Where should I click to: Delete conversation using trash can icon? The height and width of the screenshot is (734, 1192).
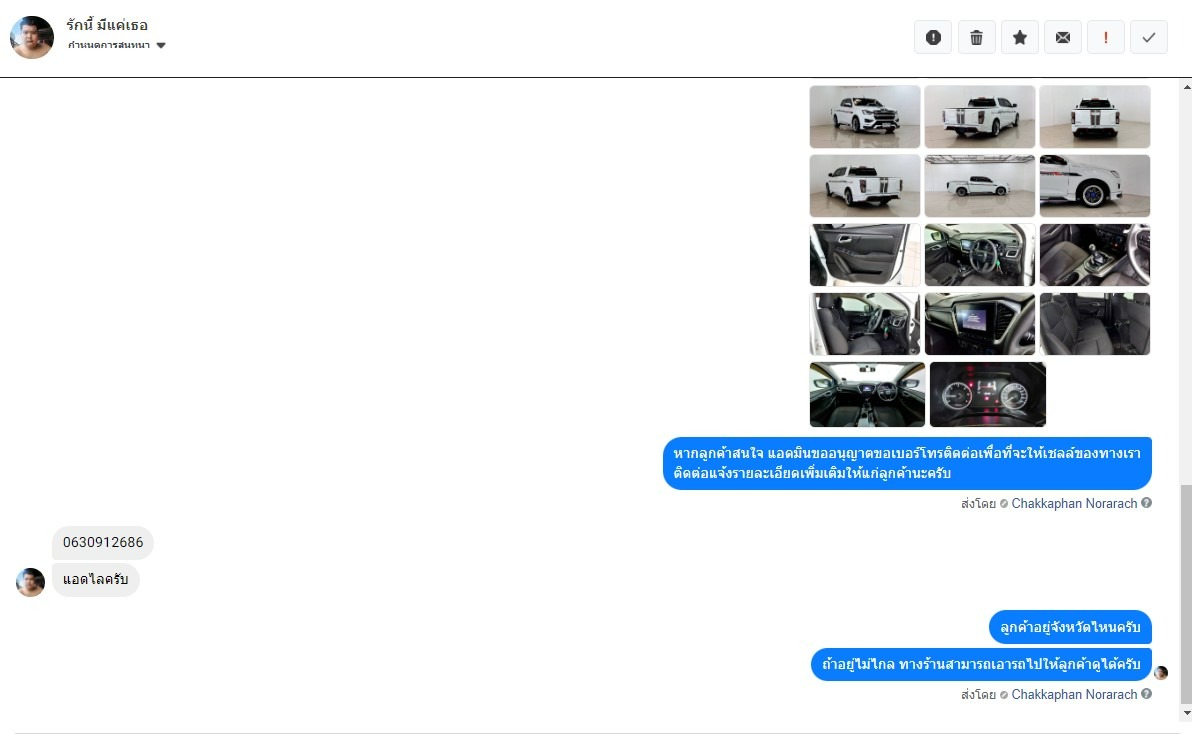click(976, 37)
